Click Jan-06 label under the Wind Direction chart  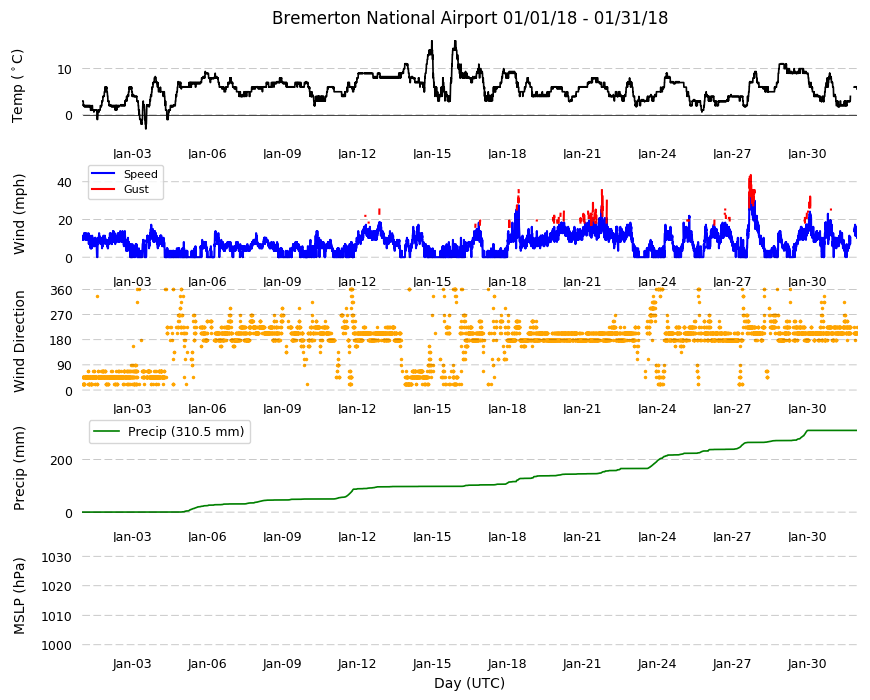[x=207, y=409]
